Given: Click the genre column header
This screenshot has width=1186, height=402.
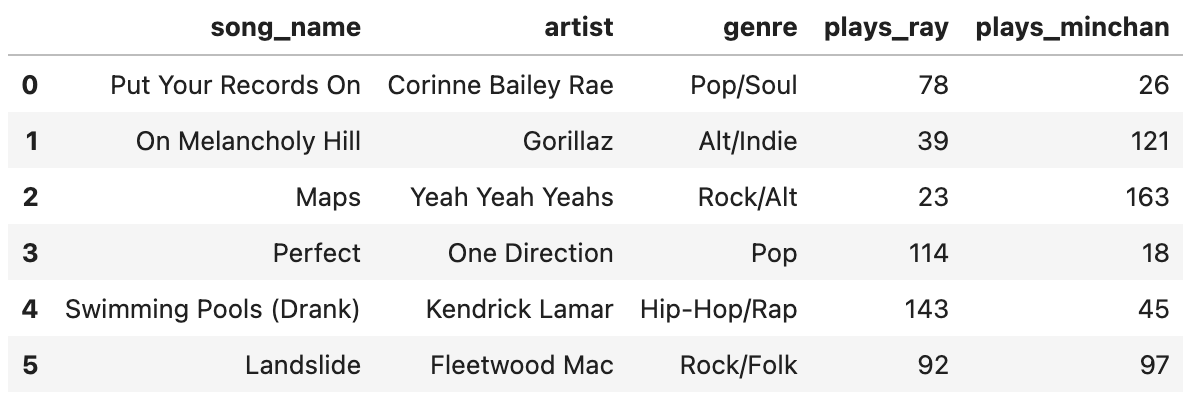Looking at the screenshot, I should click(761, 28).
